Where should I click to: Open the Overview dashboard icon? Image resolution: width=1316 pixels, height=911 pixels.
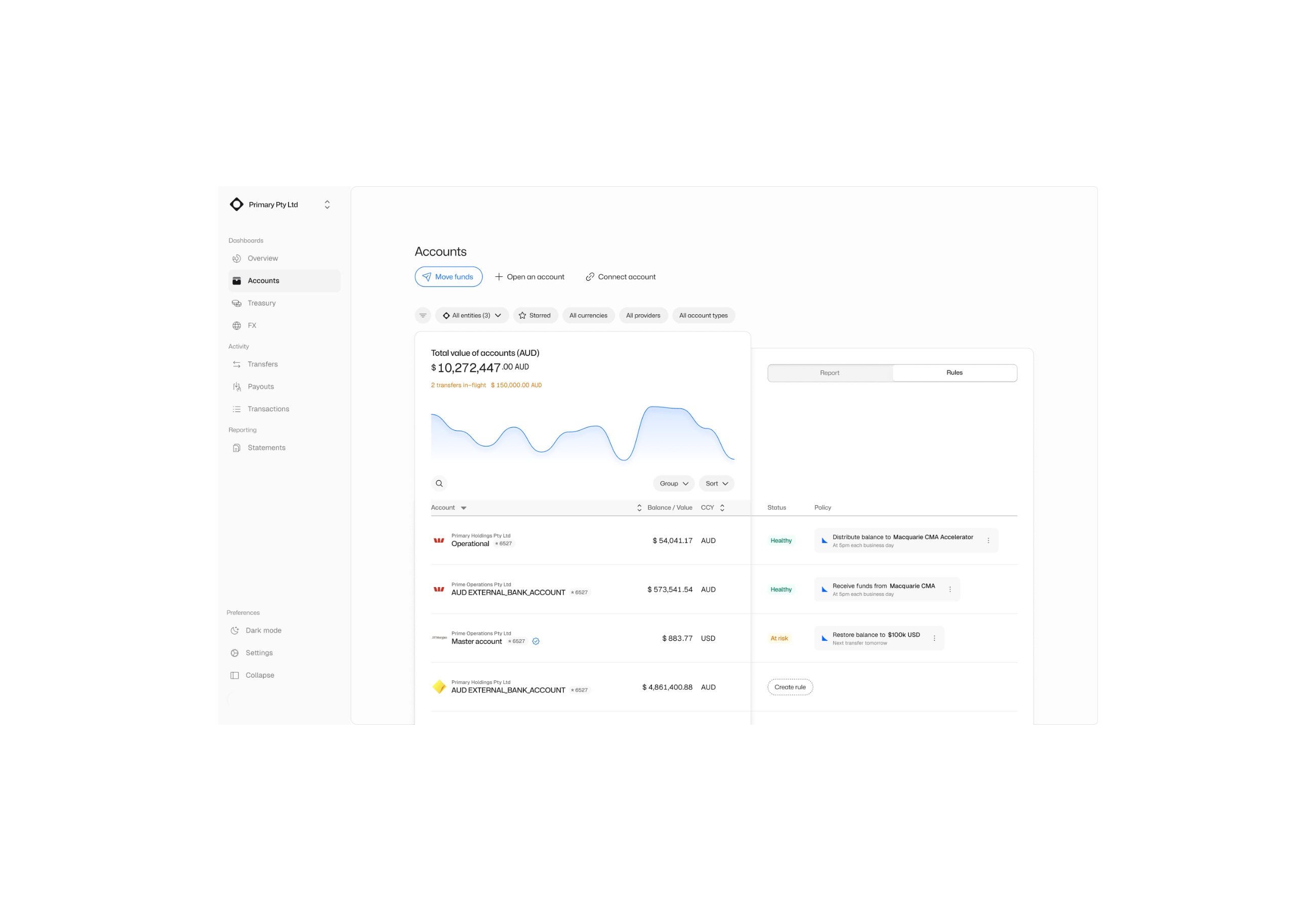[236, 259]
